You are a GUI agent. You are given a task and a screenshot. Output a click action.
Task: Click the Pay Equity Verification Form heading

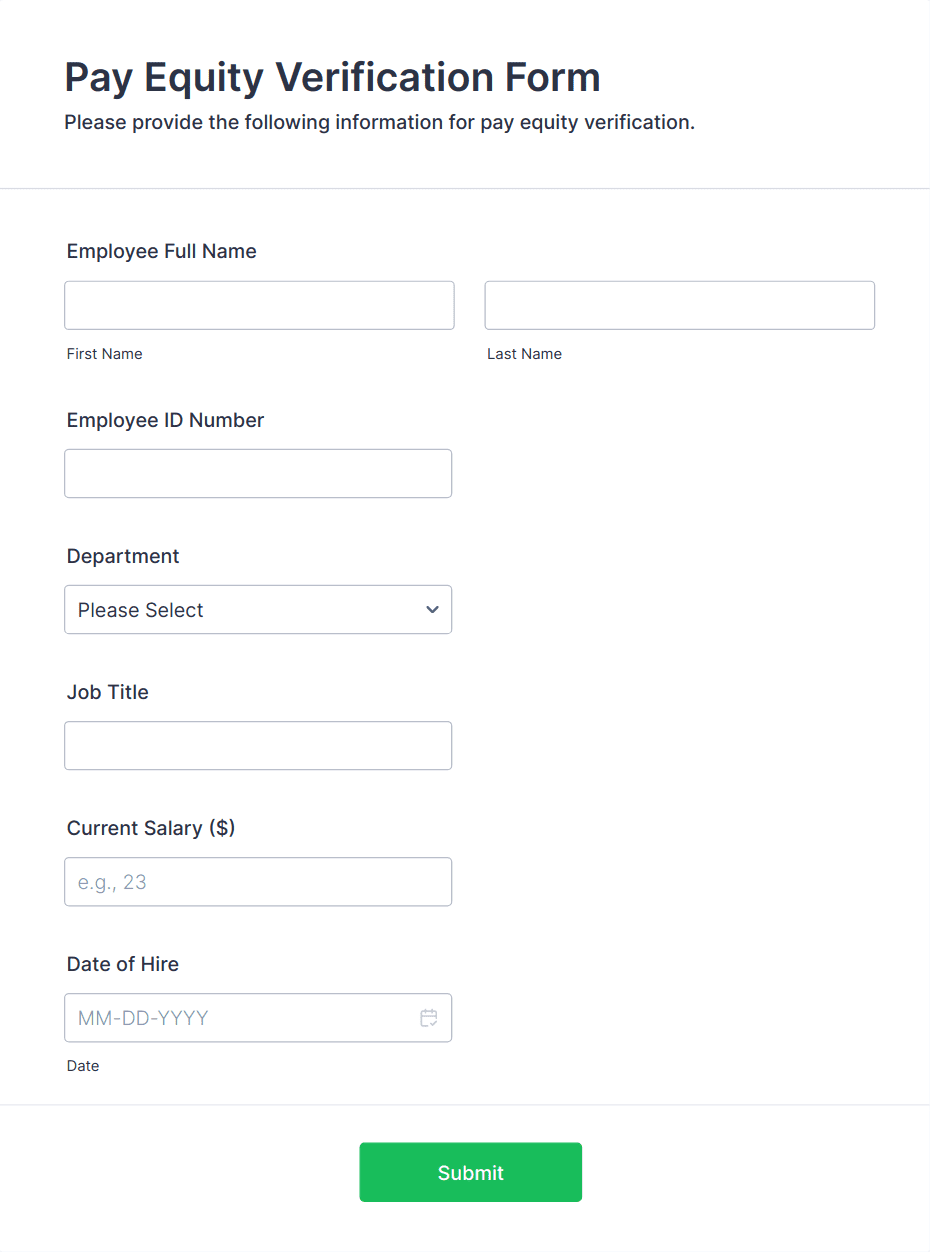[x=332, y=77]
